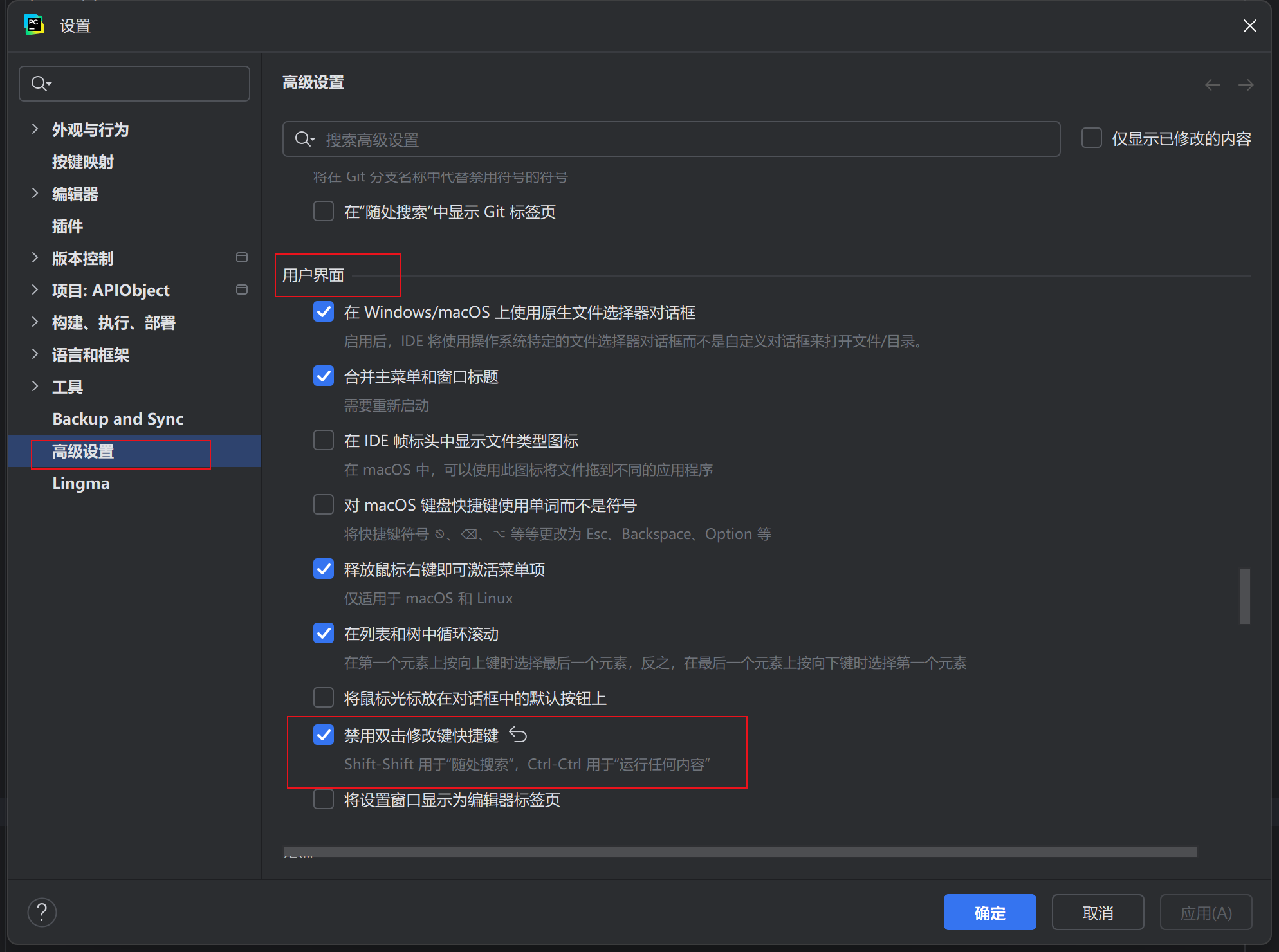Expand the 工具 settings node
The height and width of the screenshot is (952, 1279).
coord(35,387)
